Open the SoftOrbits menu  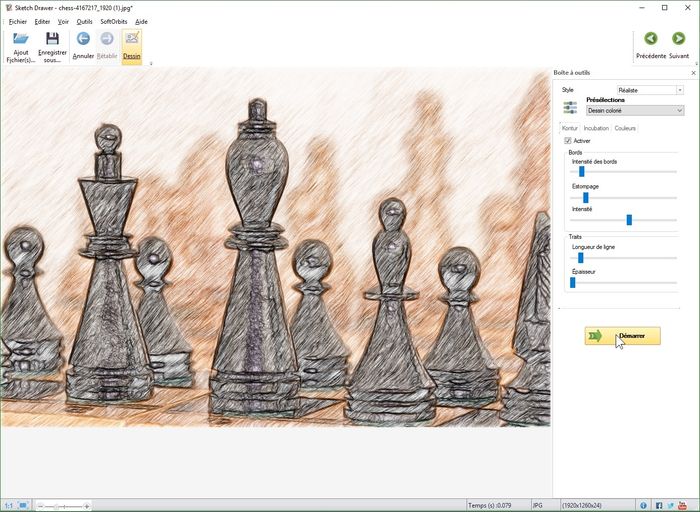[x=113, y=21]
